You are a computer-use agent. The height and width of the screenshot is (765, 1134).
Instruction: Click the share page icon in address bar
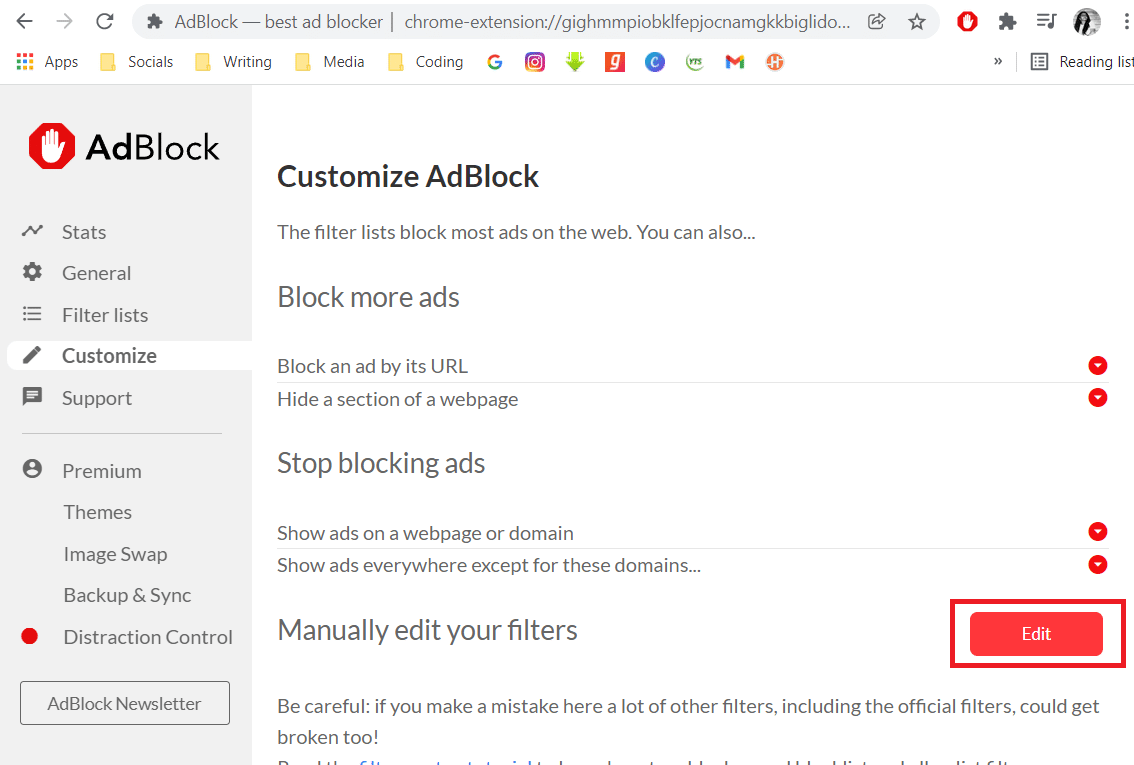click(x=877, y=22)
